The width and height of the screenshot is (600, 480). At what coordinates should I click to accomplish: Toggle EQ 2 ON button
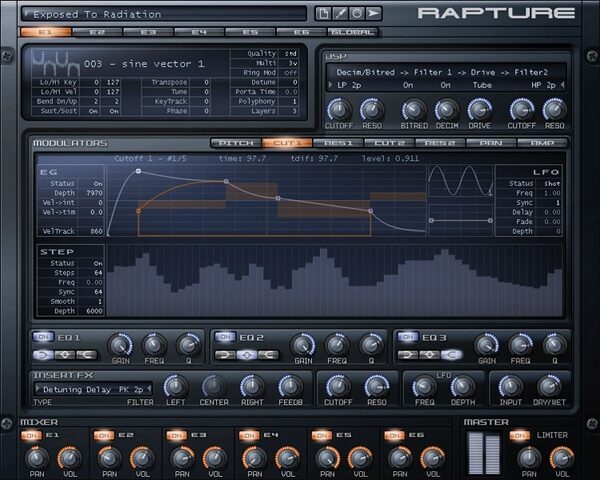(x=225, y=337)
